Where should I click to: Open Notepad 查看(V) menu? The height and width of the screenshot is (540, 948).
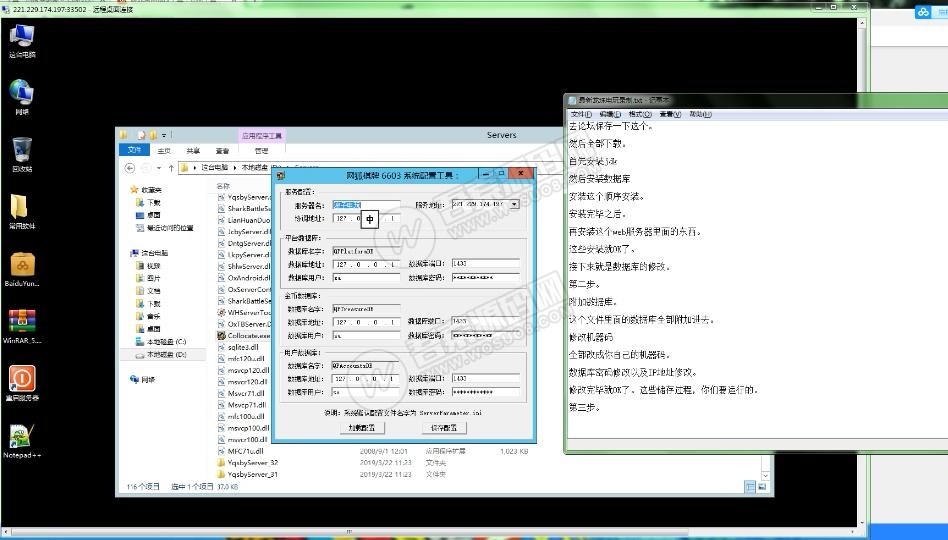pyautogui.click(x=670, y=114)
